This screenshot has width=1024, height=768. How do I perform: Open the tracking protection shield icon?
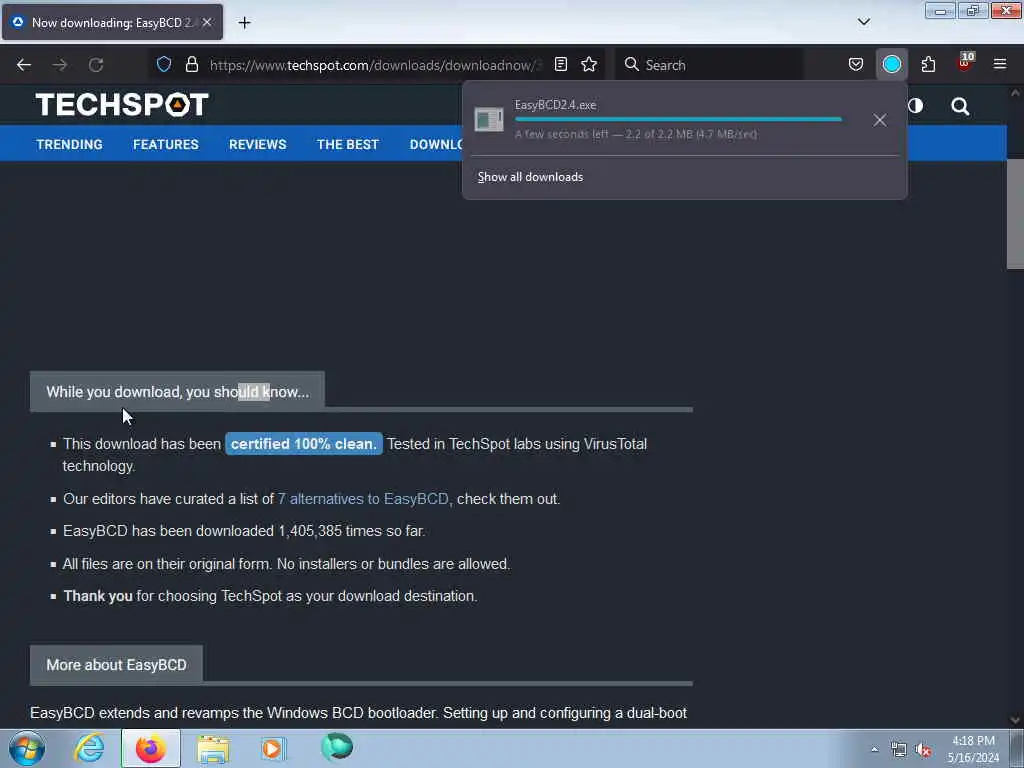point(164,64)
